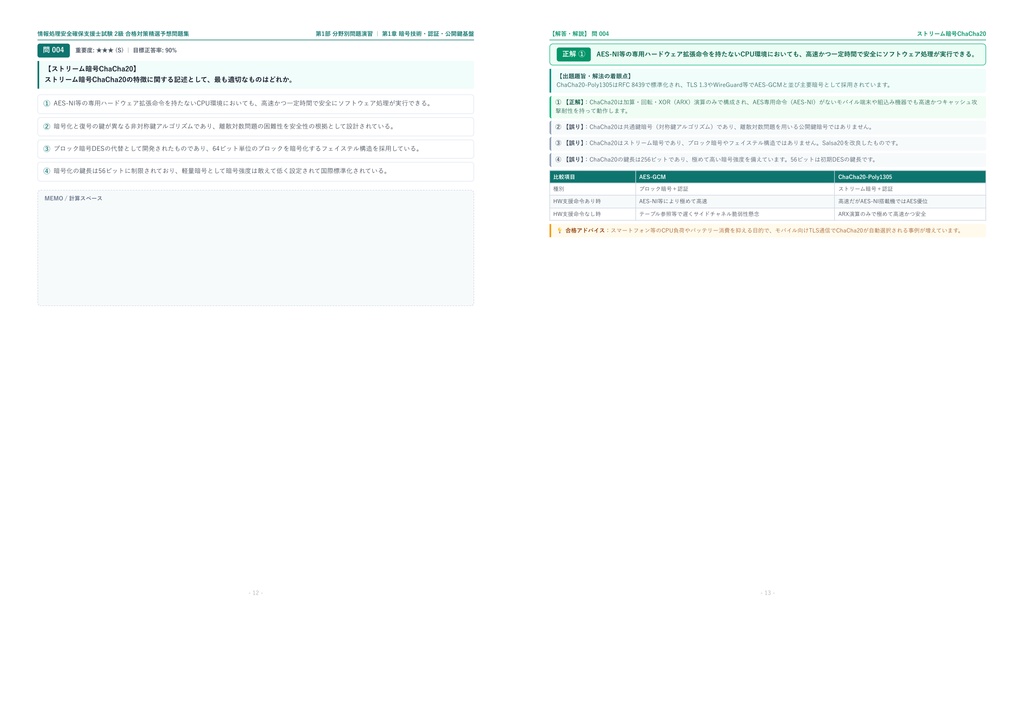
Task: Click the 正解 ① green badge
Action: click(x=573, y=54)
